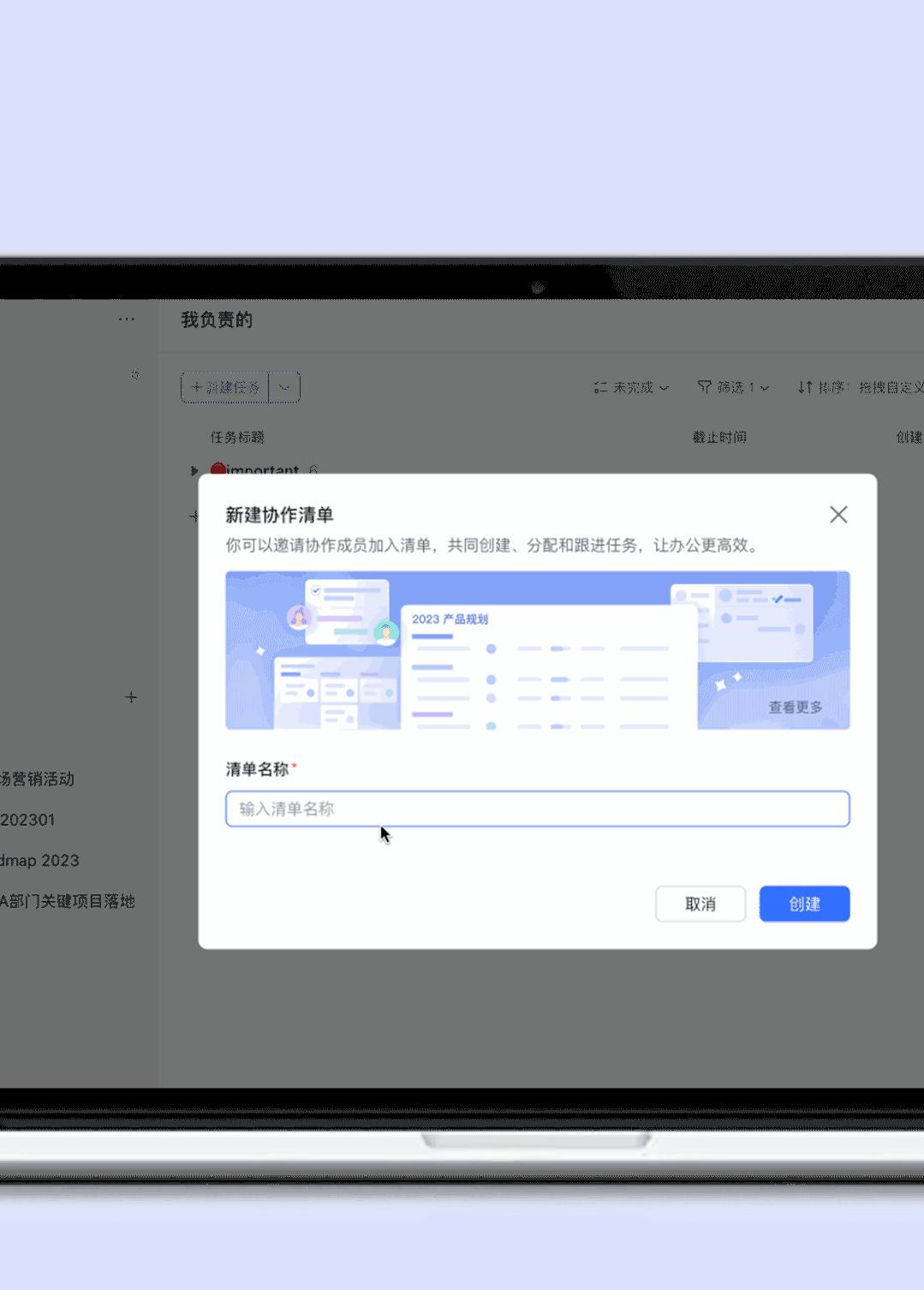Screen dimensions: 924x1290
Task: Open the sidebar three-dots menu
Action: 127,320
